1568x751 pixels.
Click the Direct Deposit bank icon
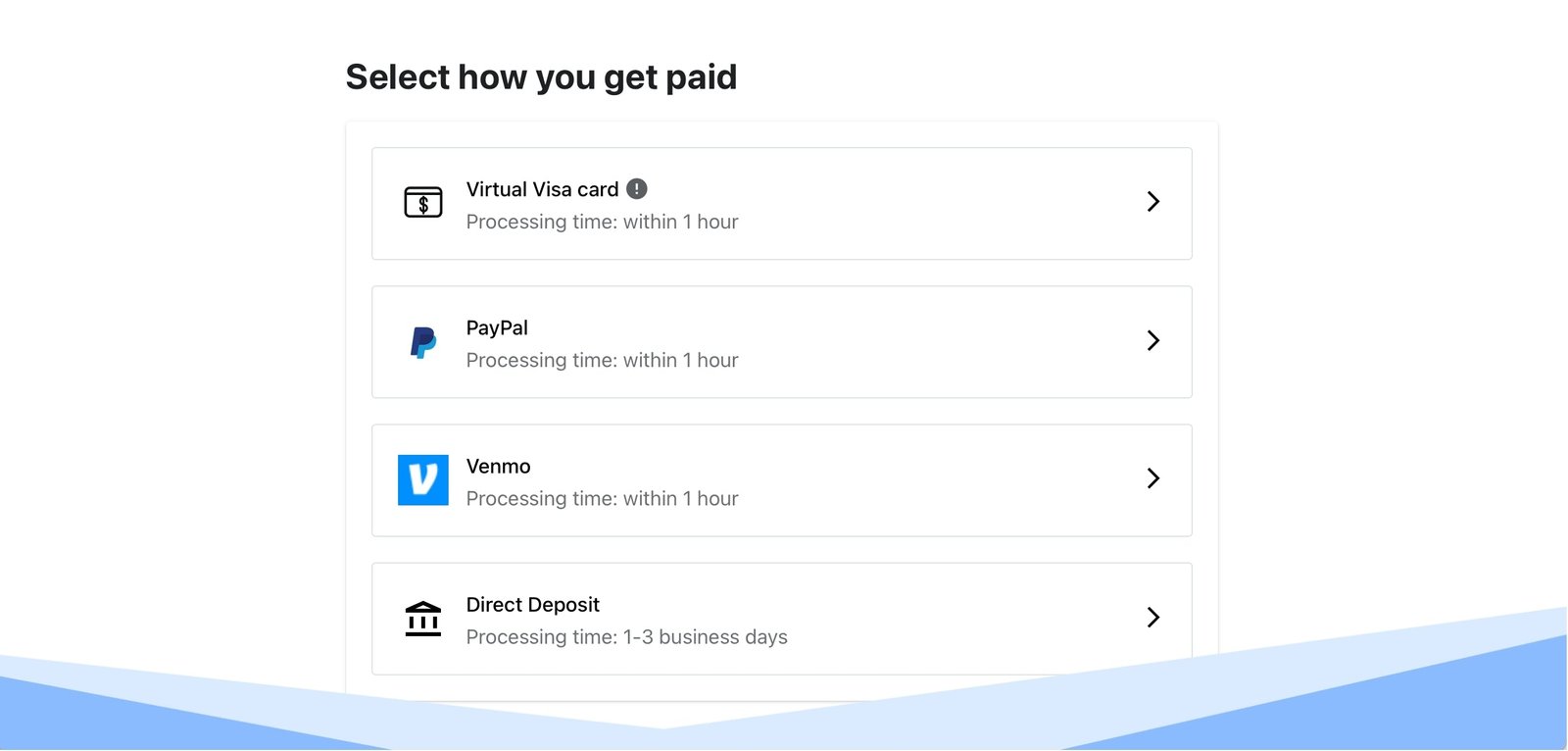point(423,619)
